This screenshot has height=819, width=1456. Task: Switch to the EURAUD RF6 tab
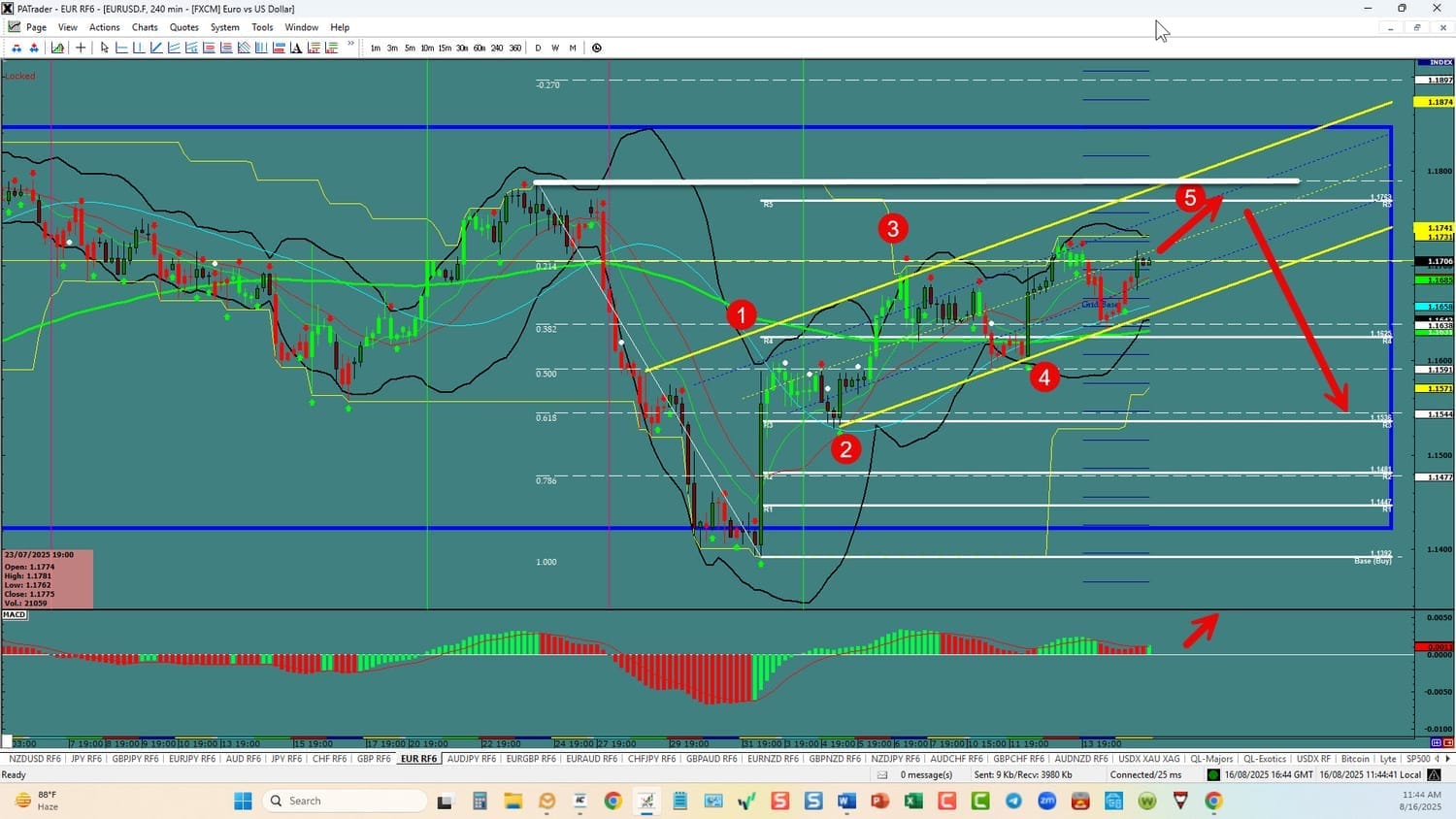[591, 759]
